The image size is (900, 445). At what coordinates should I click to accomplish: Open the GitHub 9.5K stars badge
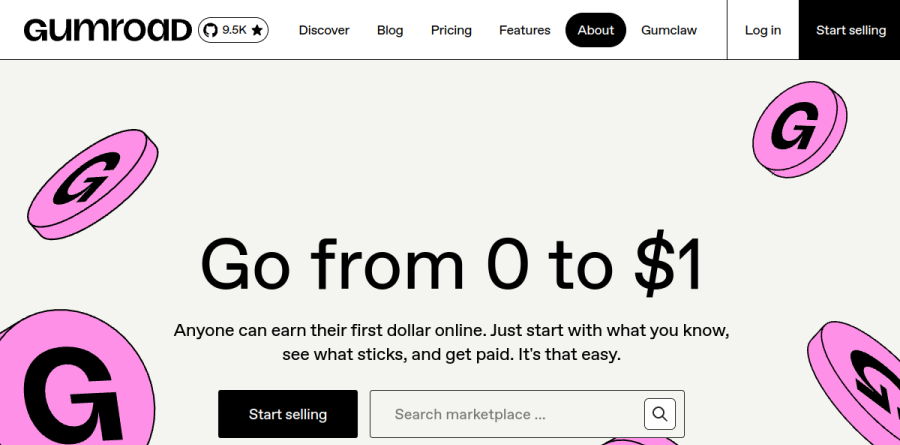coord(233,30)
